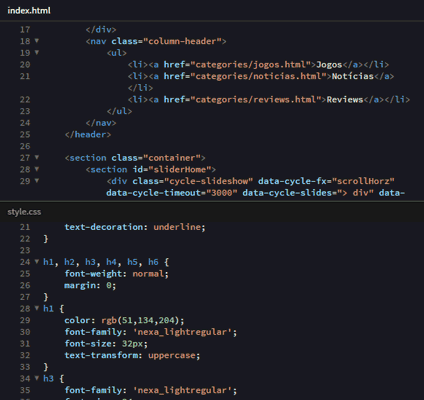Collapse the h1 rule at CSS line 28

37,308
